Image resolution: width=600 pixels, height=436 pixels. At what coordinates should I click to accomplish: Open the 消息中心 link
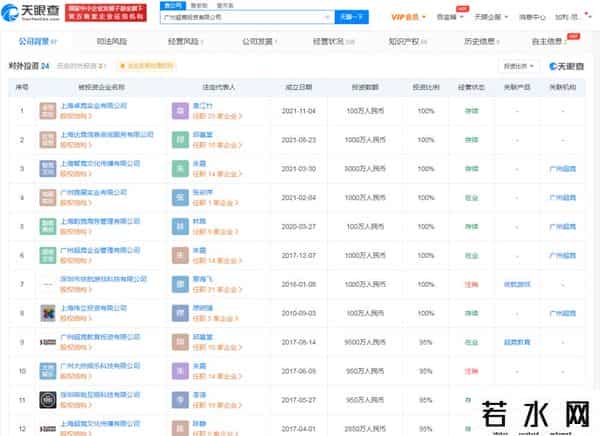(x=532, y=17)
